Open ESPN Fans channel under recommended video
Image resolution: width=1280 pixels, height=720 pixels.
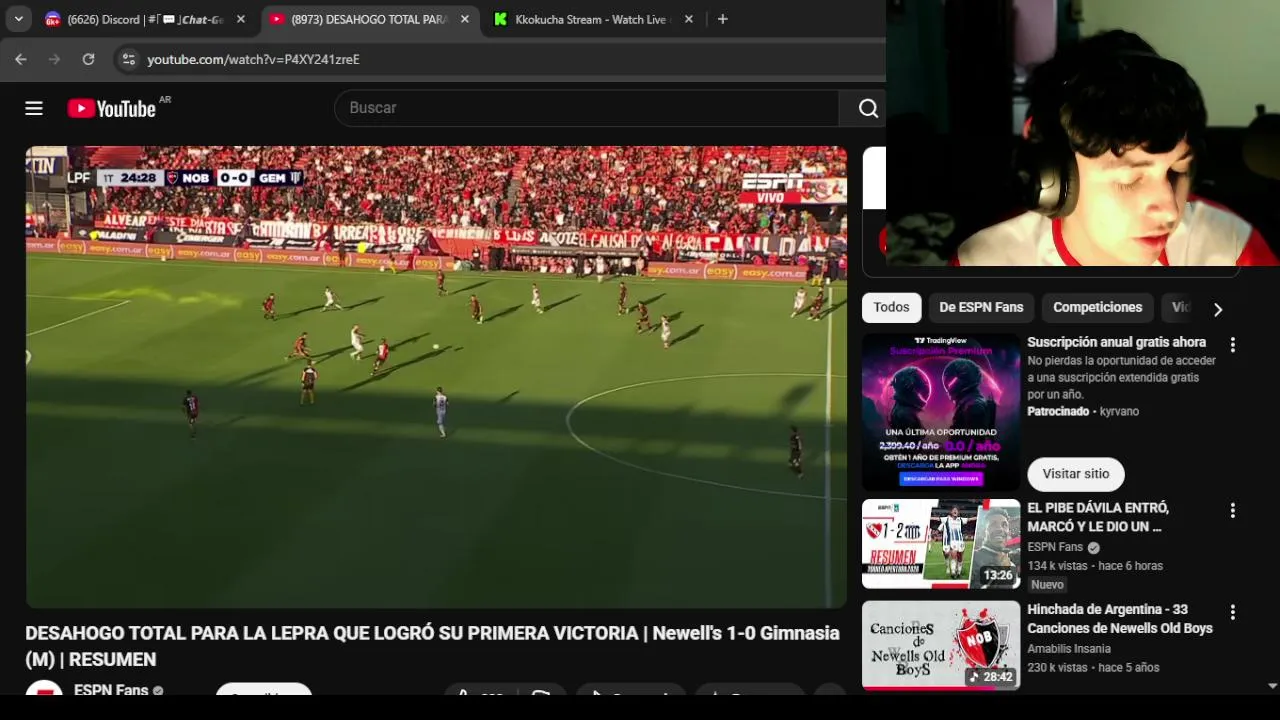click(x=1055, y=547)
